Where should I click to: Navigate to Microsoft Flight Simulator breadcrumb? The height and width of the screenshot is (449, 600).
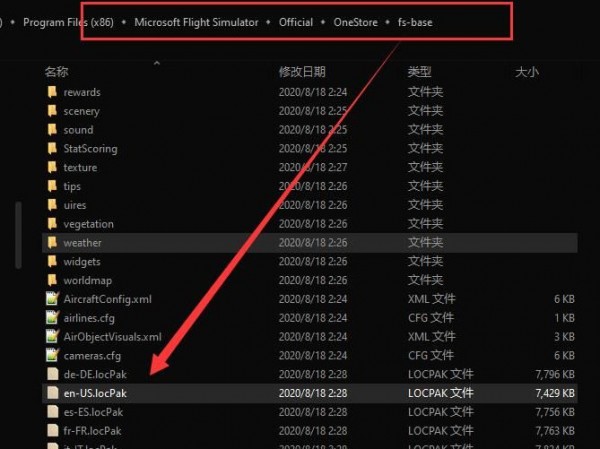coord(195,22)
